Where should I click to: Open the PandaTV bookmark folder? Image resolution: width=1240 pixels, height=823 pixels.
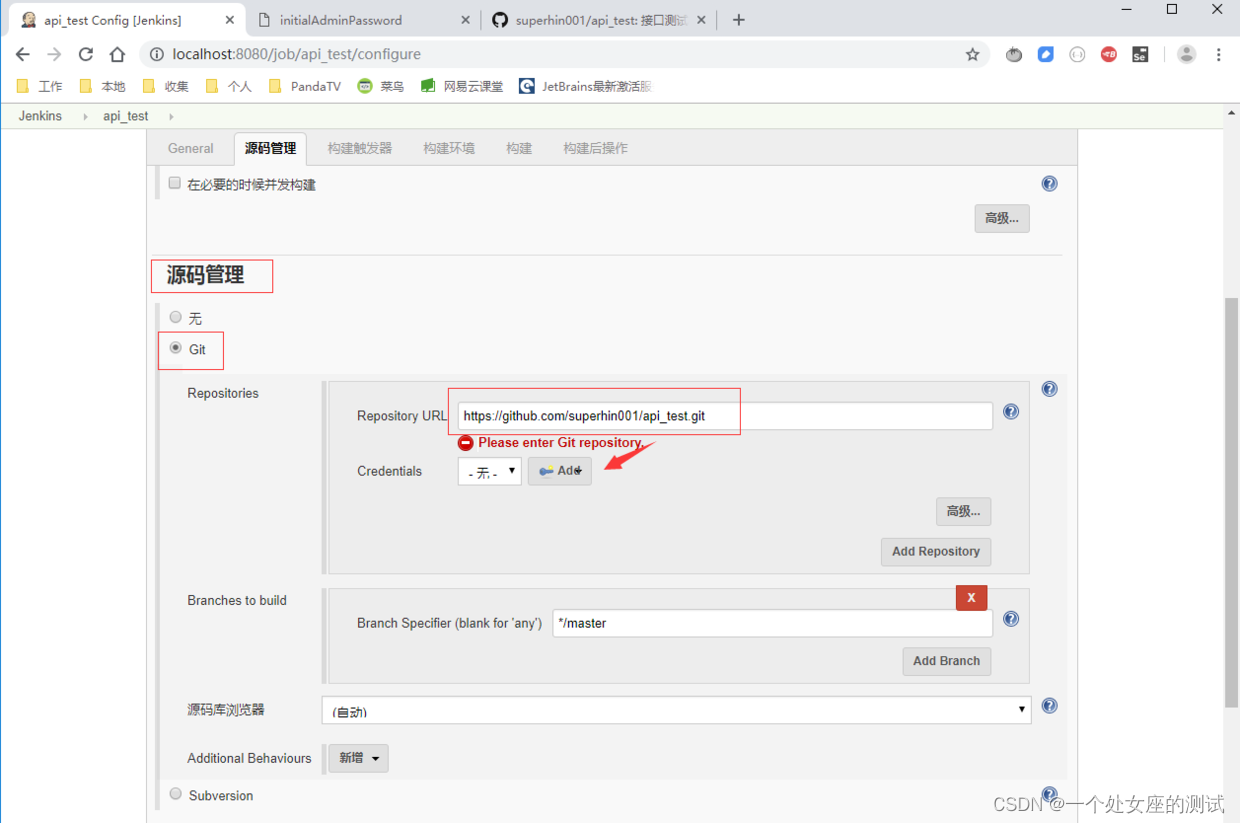point(305,86)
